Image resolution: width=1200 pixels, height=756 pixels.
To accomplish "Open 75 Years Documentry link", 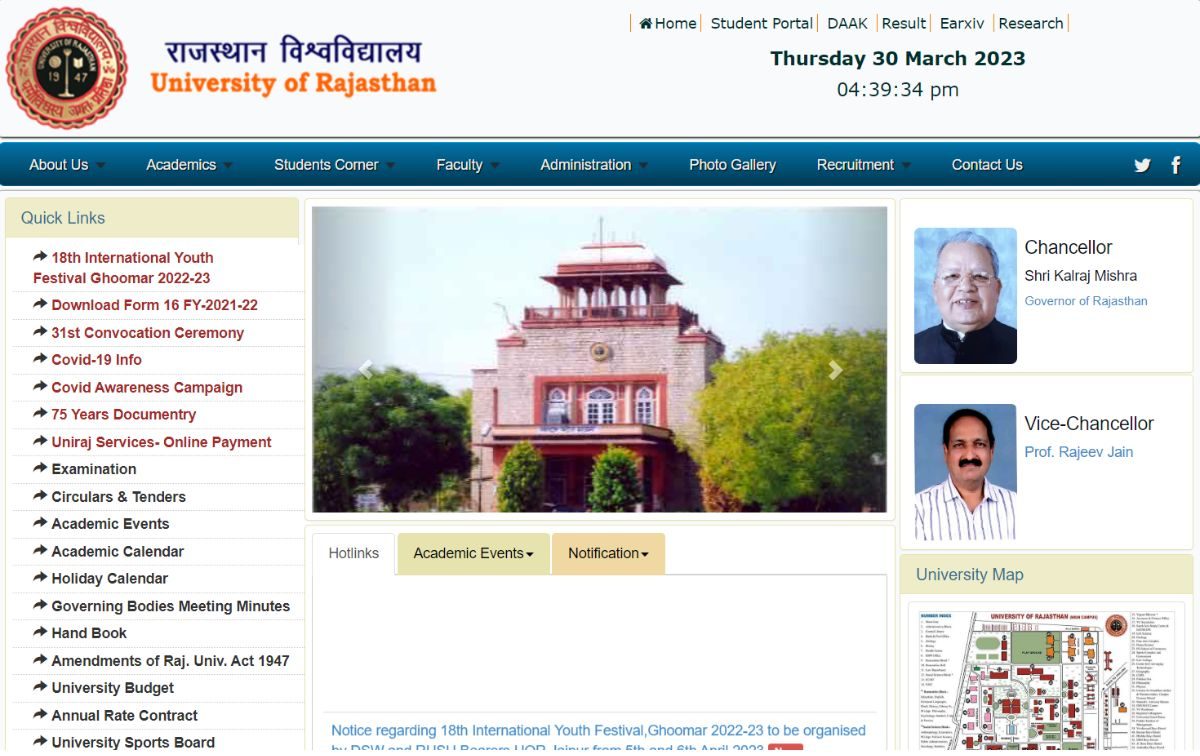I will click(x=123, y=414).
